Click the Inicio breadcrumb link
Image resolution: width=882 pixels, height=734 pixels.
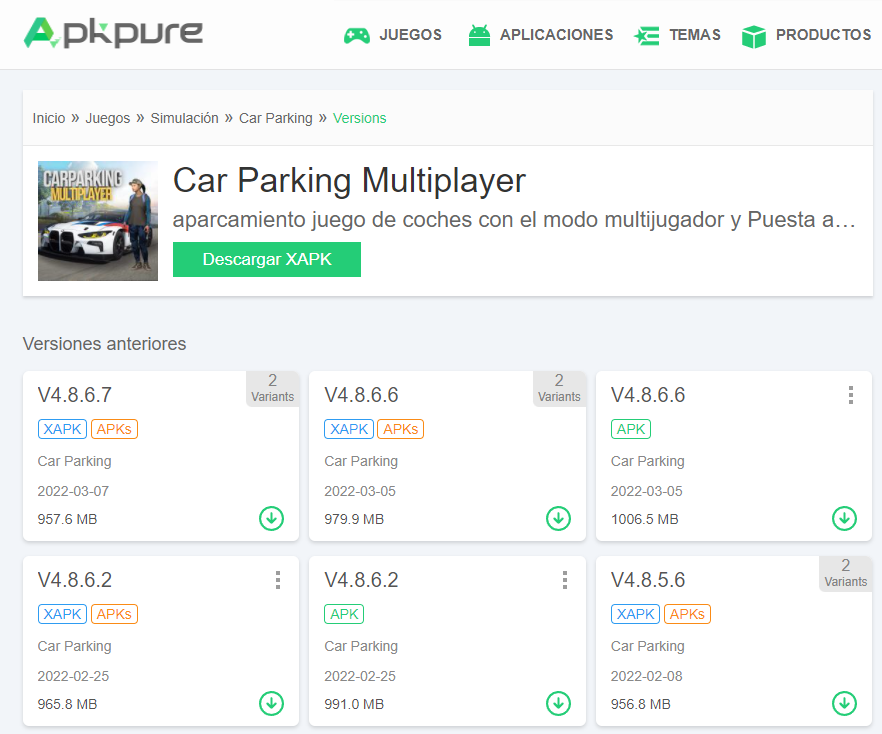pos(49,118)
